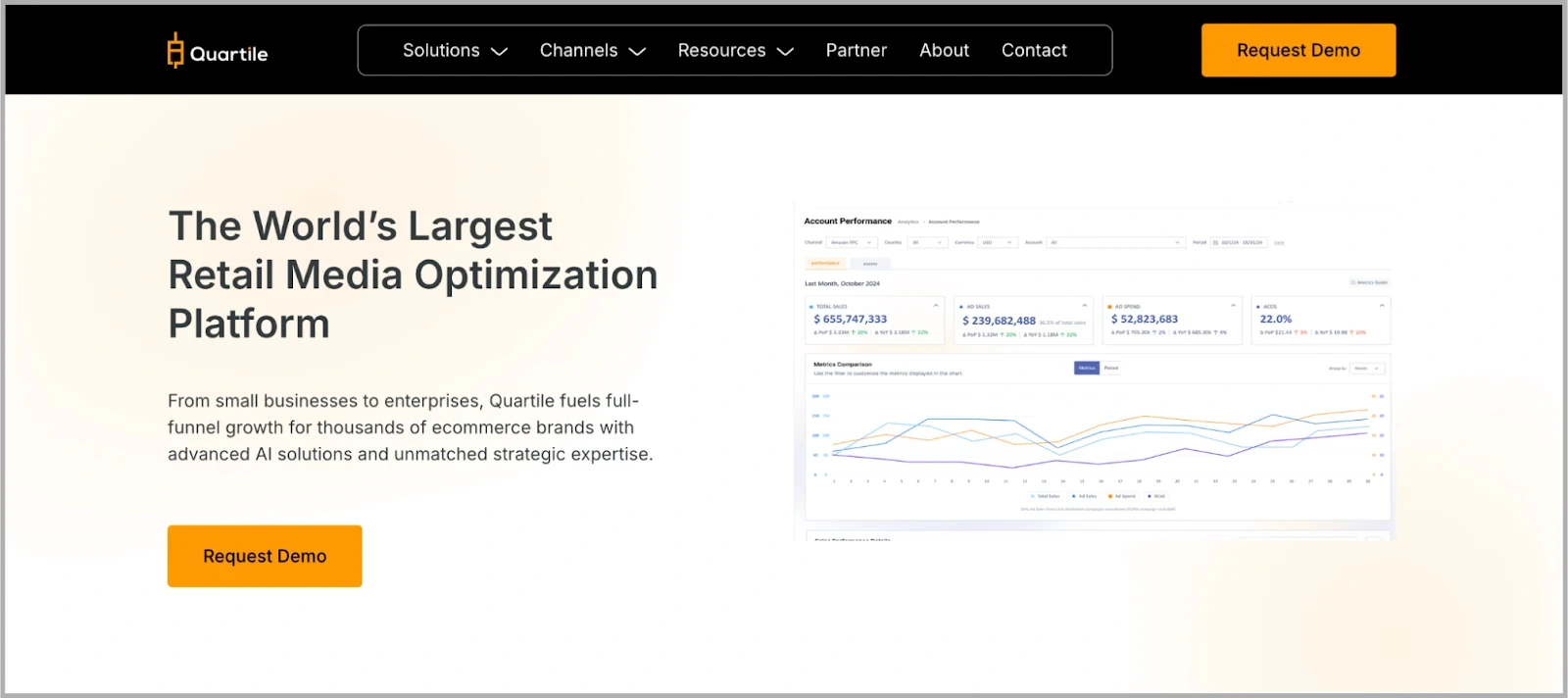1568x698 pixels.
Task: Click the 'Metrics Comparison' chart title
Action: tap(843, 365)
